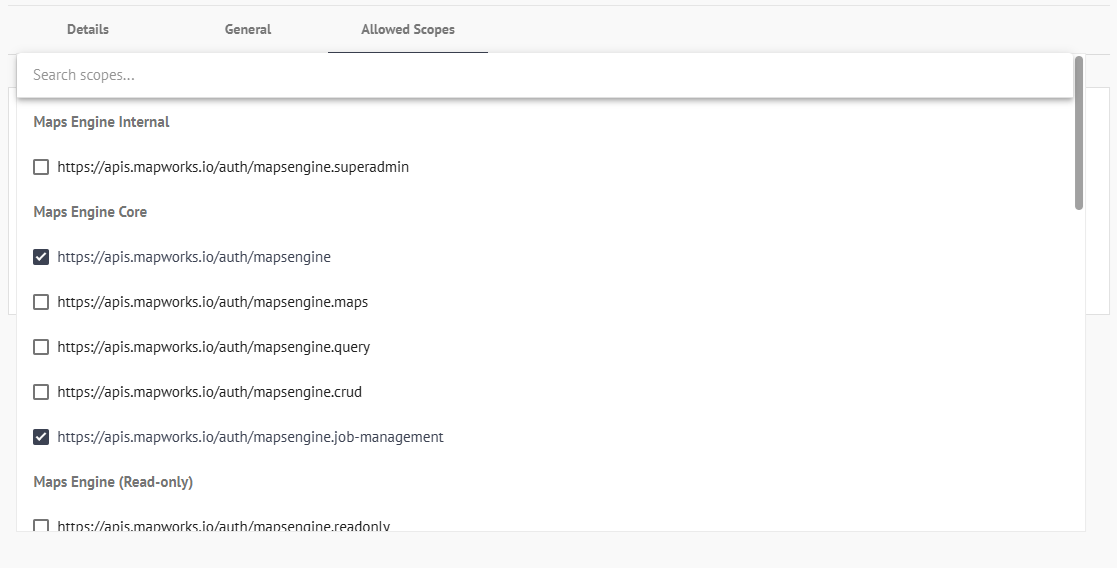Enable the mapsengine.maps scope checkbox

point(41,302)
